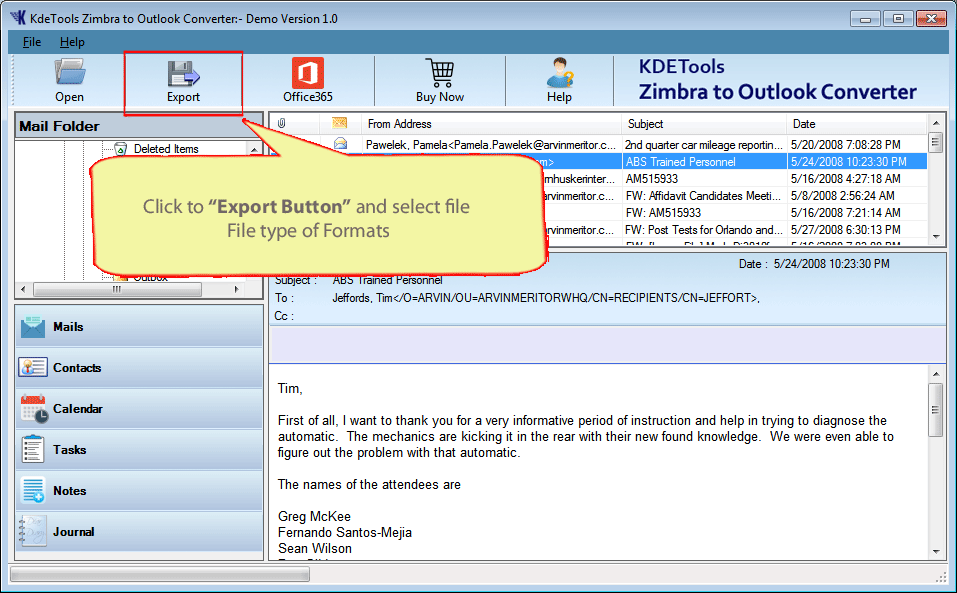The height and width of the screenshot is (593, 957).
Task: Minimize the converter window
Action: click(865, 19)
